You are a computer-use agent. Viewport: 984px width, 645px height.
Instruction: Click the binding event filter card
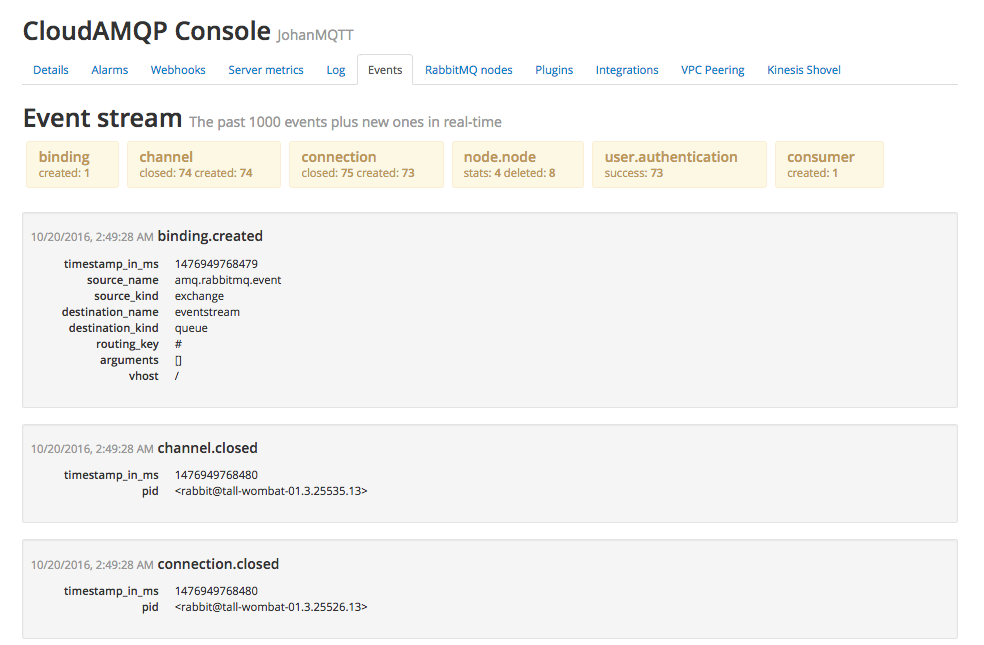point(72,164)
